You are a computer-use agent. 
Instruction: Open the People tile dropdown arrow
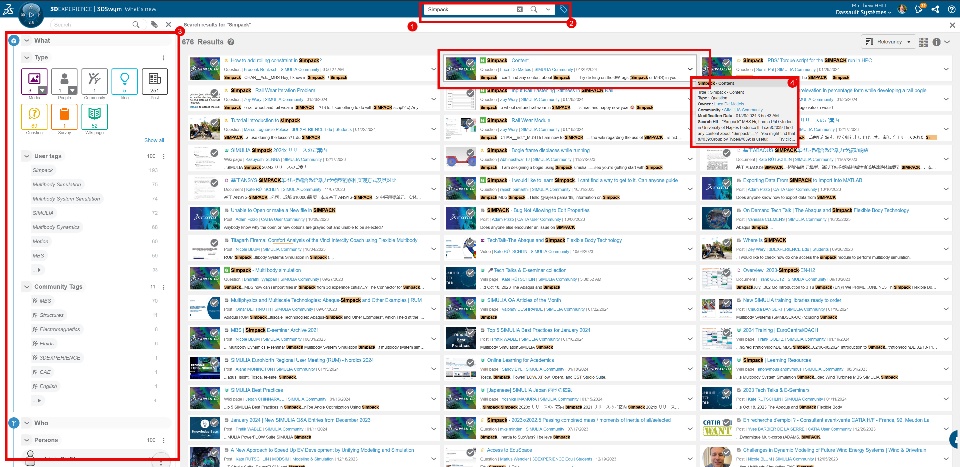[72, 91]
